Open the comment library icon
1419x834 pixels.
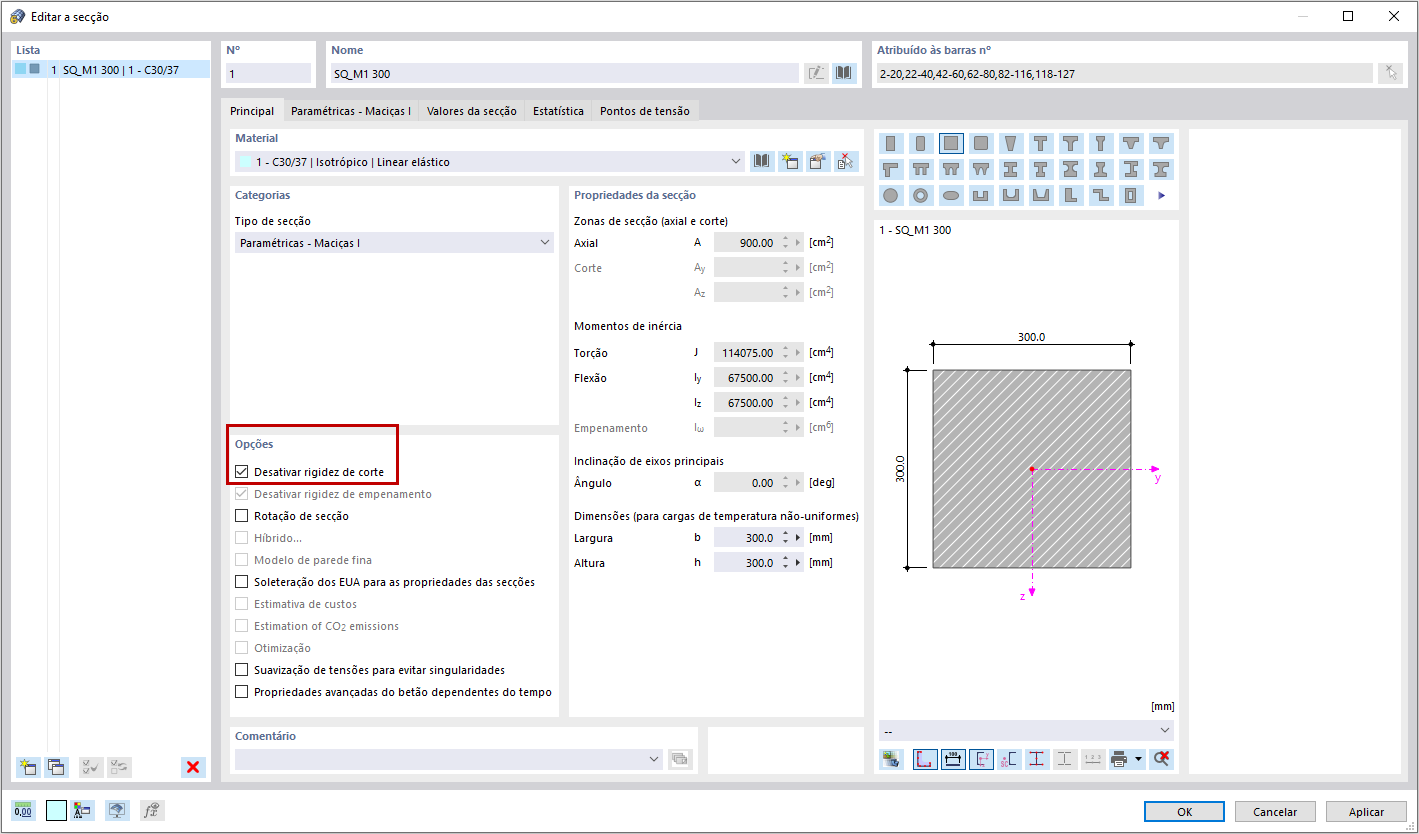[680, 759]
